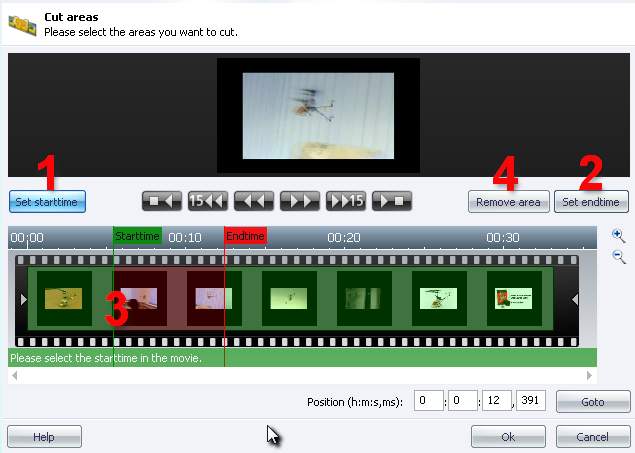635x453 pixels.
Task: Skip forward 15 seconds
Action: [346, 201]
